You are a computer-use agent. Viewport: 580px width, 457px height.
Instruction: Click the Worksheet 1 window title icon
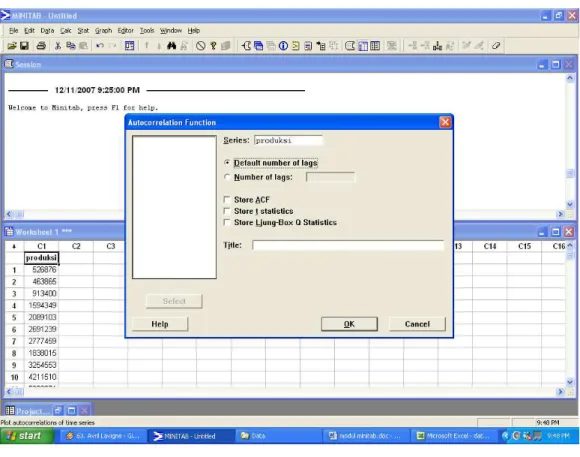[9, 232]
